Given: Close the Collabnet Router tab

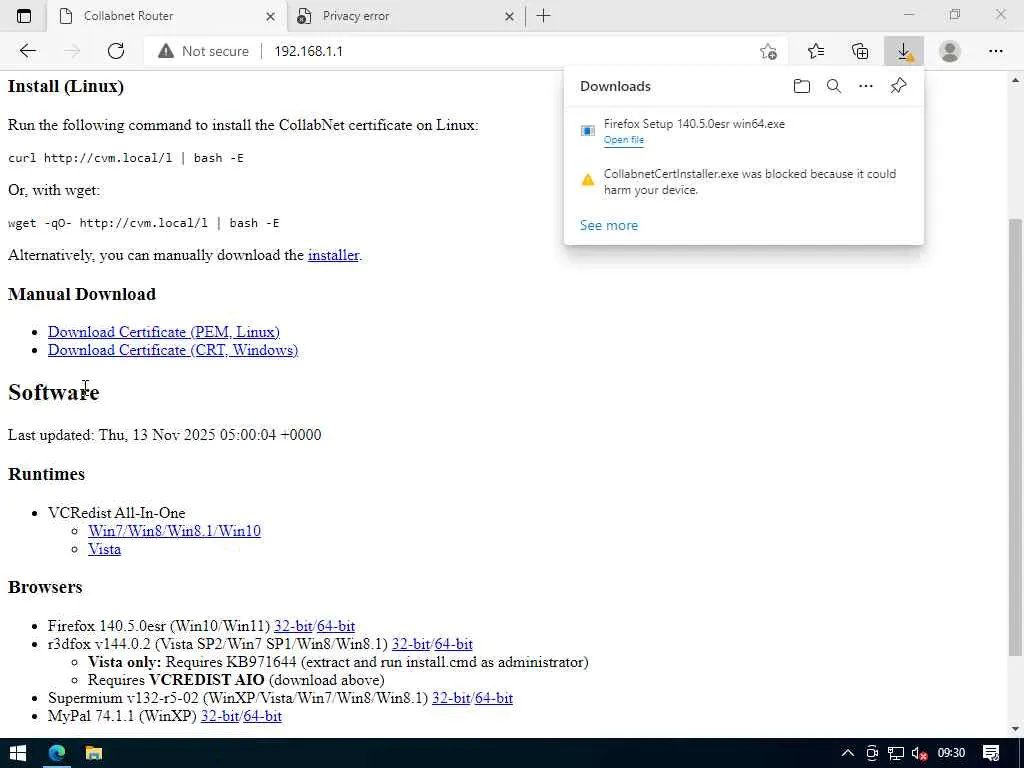Looking at the screenshot, I should pos(270,16).
